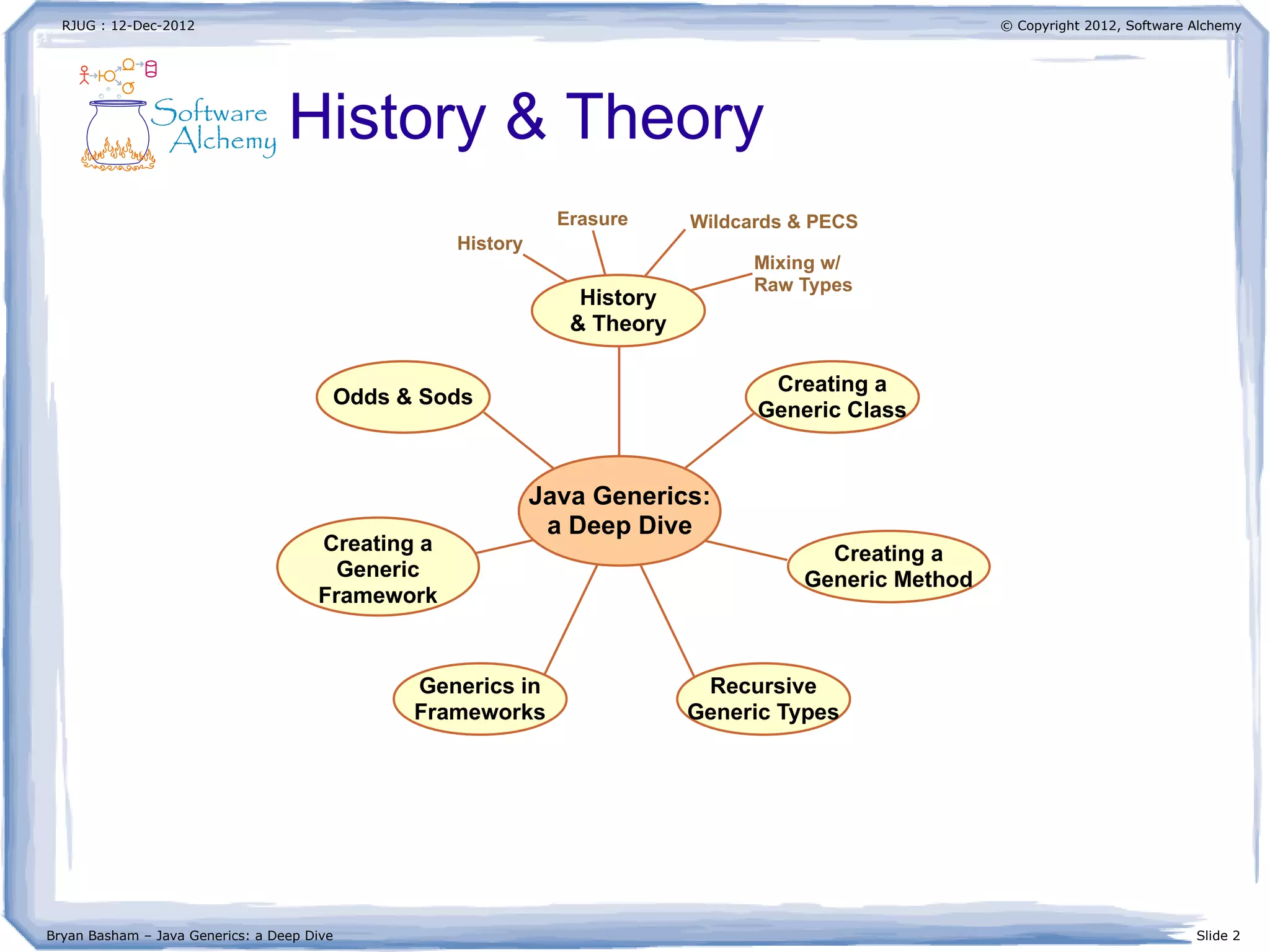
Task: Select the Recursive Generic Types node
Action: 763,699
